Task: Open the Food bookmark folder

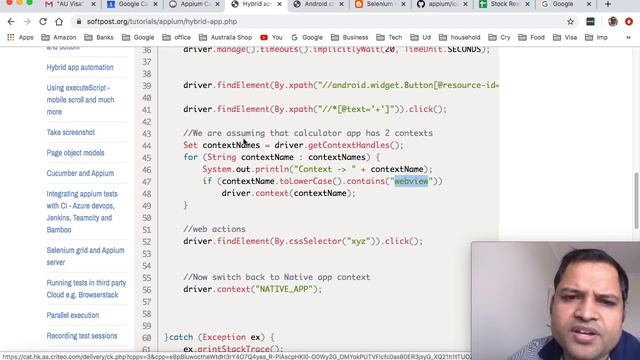Action: (x=531, y=37)
